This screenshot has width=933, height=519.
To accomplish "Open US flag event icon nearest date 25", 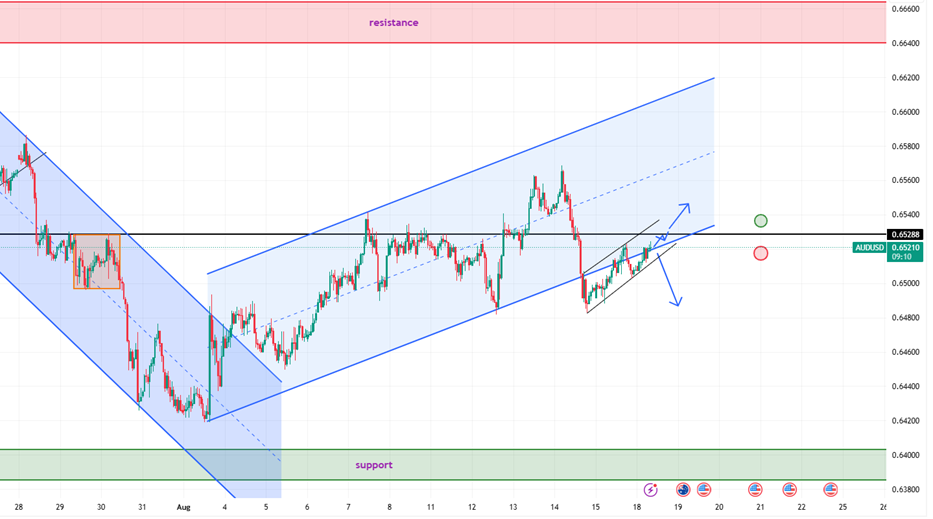I will [831, 490].
